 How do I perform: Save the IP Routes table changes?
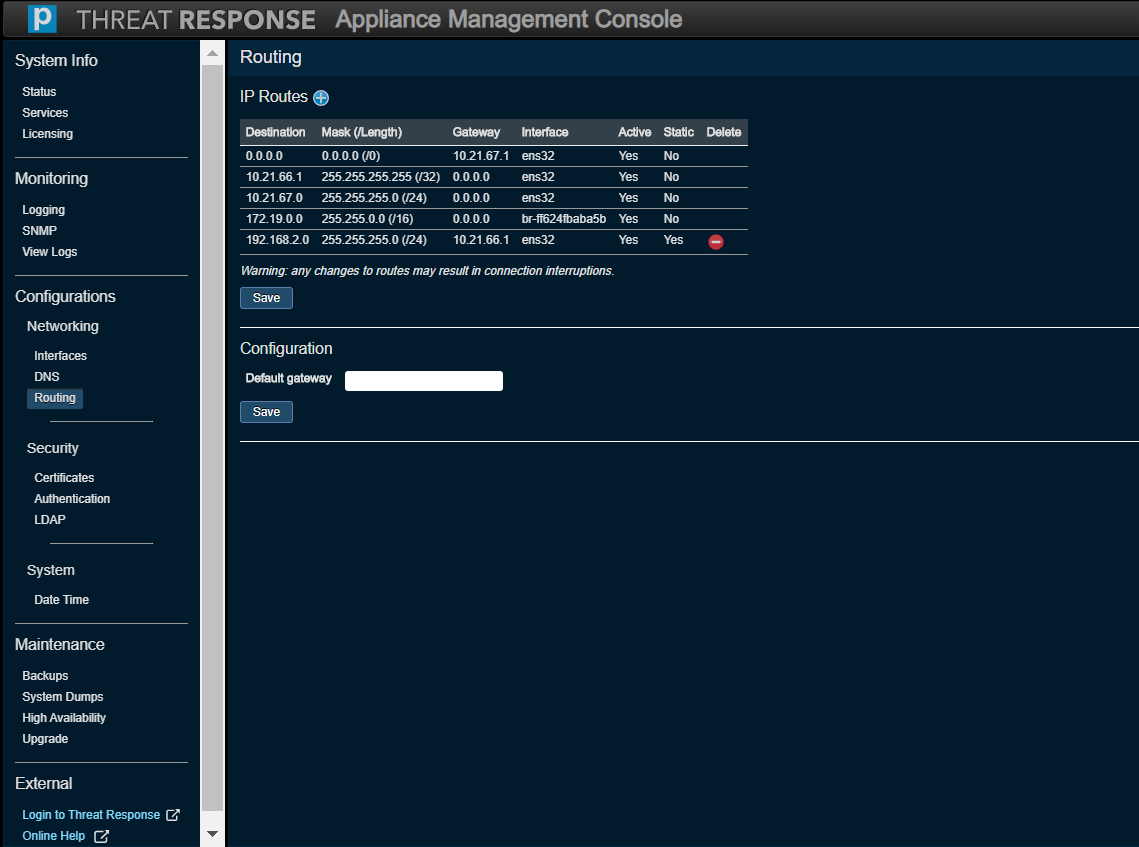click(266, 298)
